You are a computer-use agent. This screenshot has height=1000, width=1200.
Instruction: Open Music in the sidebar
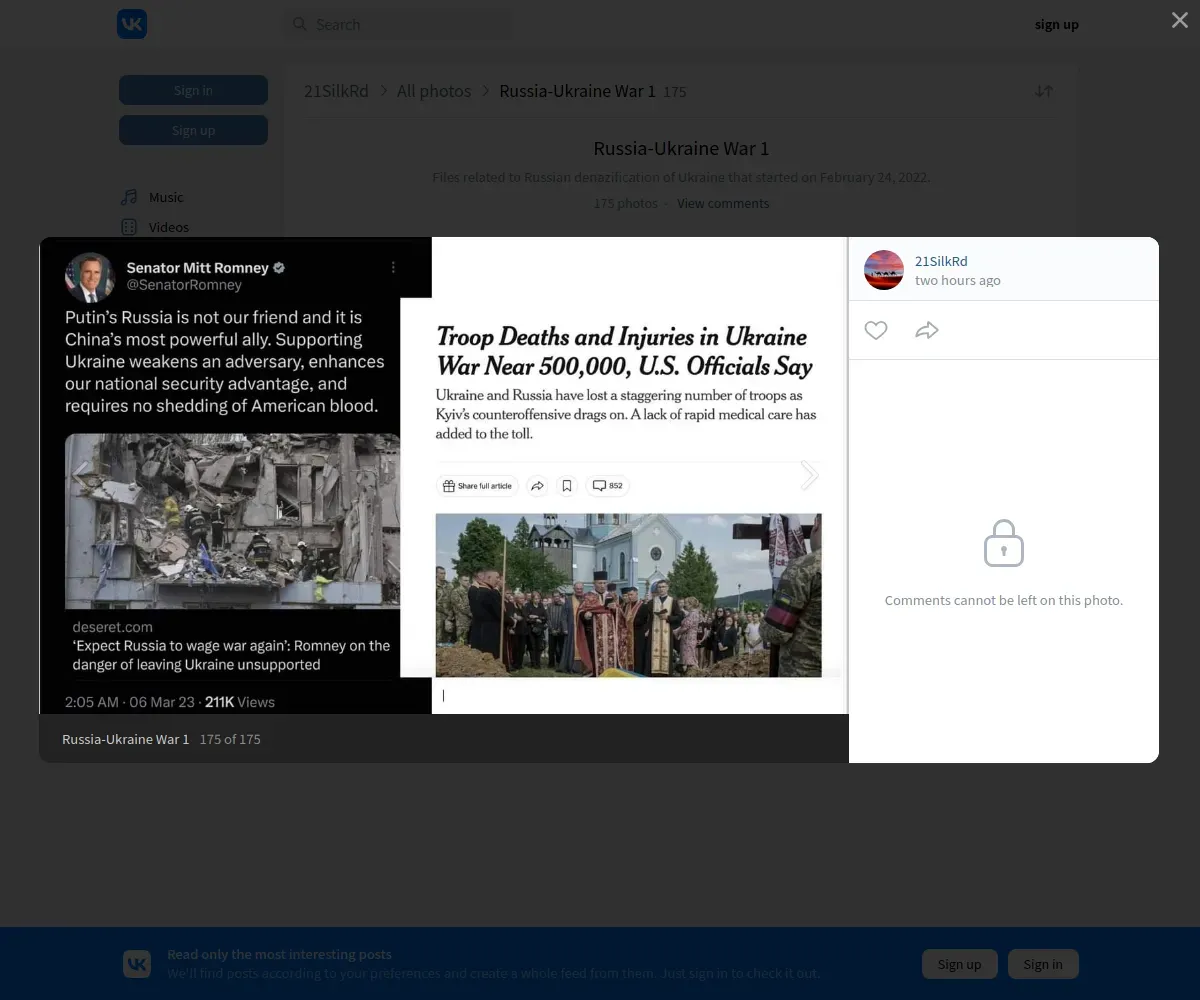(x=166, y=197)
